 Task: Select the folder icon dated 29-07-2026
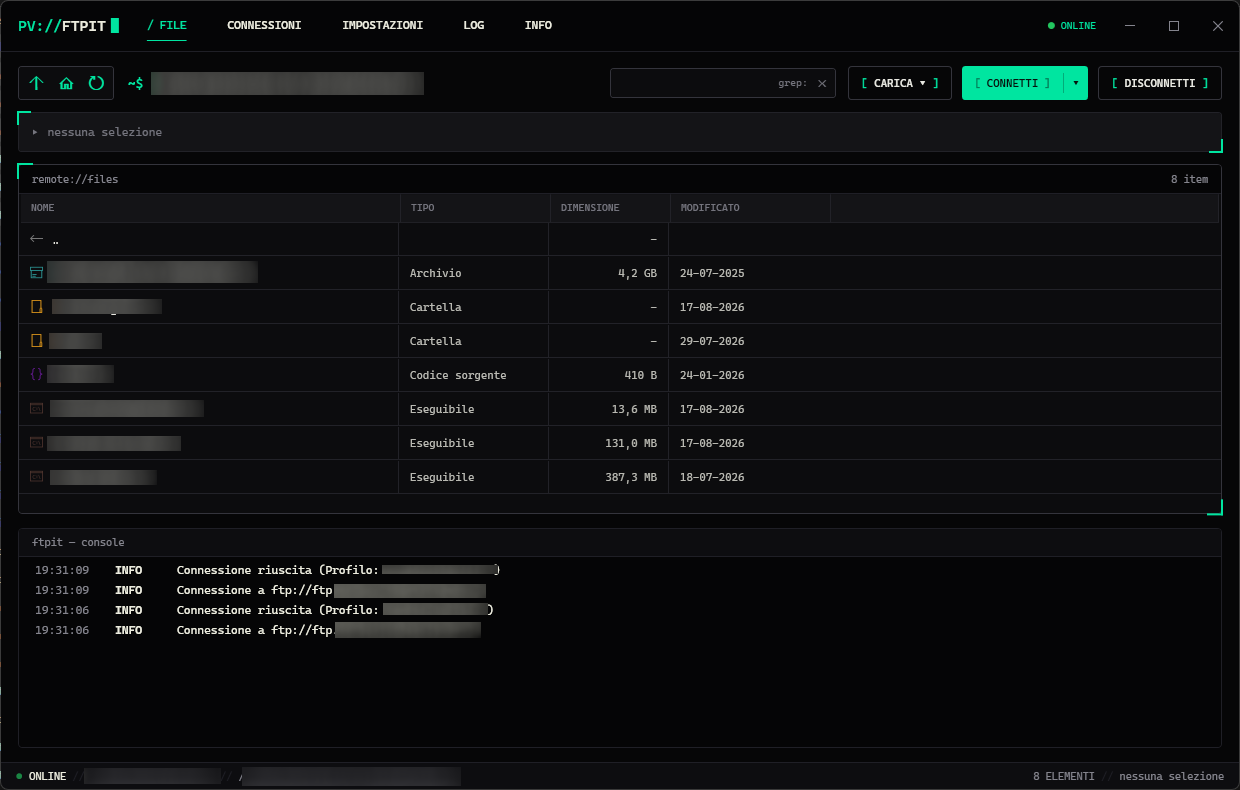pyautogui.click(x=37, y=341)
